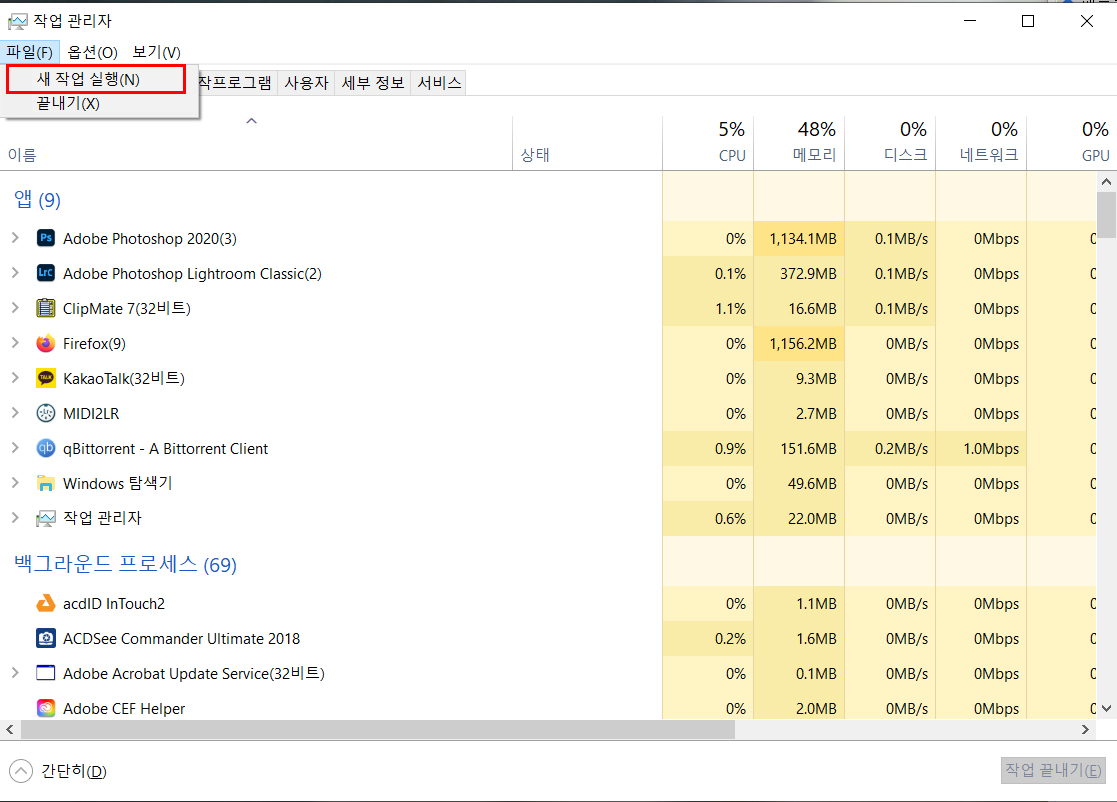The image size is (1117, 802).
Task: Click the Adobe Acrobat Update Service icon
Action: [x=46, y=673]
